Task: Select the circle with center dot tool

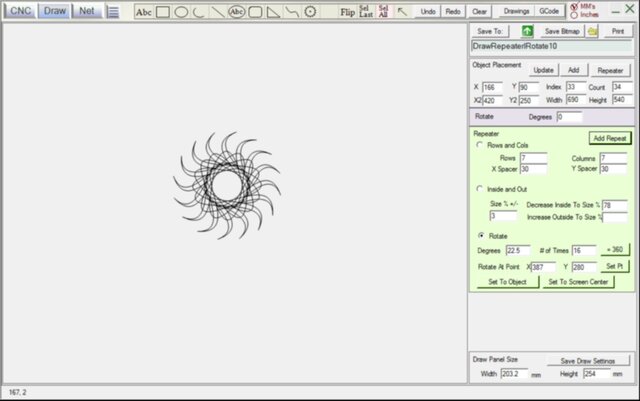Action: click(x=310, y=12)
